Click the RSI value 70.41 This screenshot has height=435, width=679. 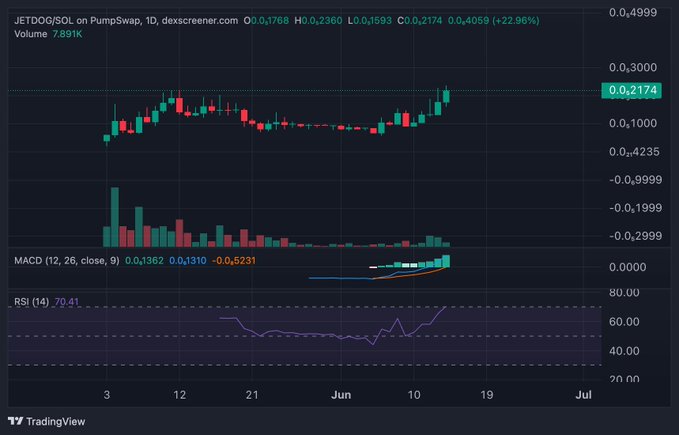(x=67, y=302)
